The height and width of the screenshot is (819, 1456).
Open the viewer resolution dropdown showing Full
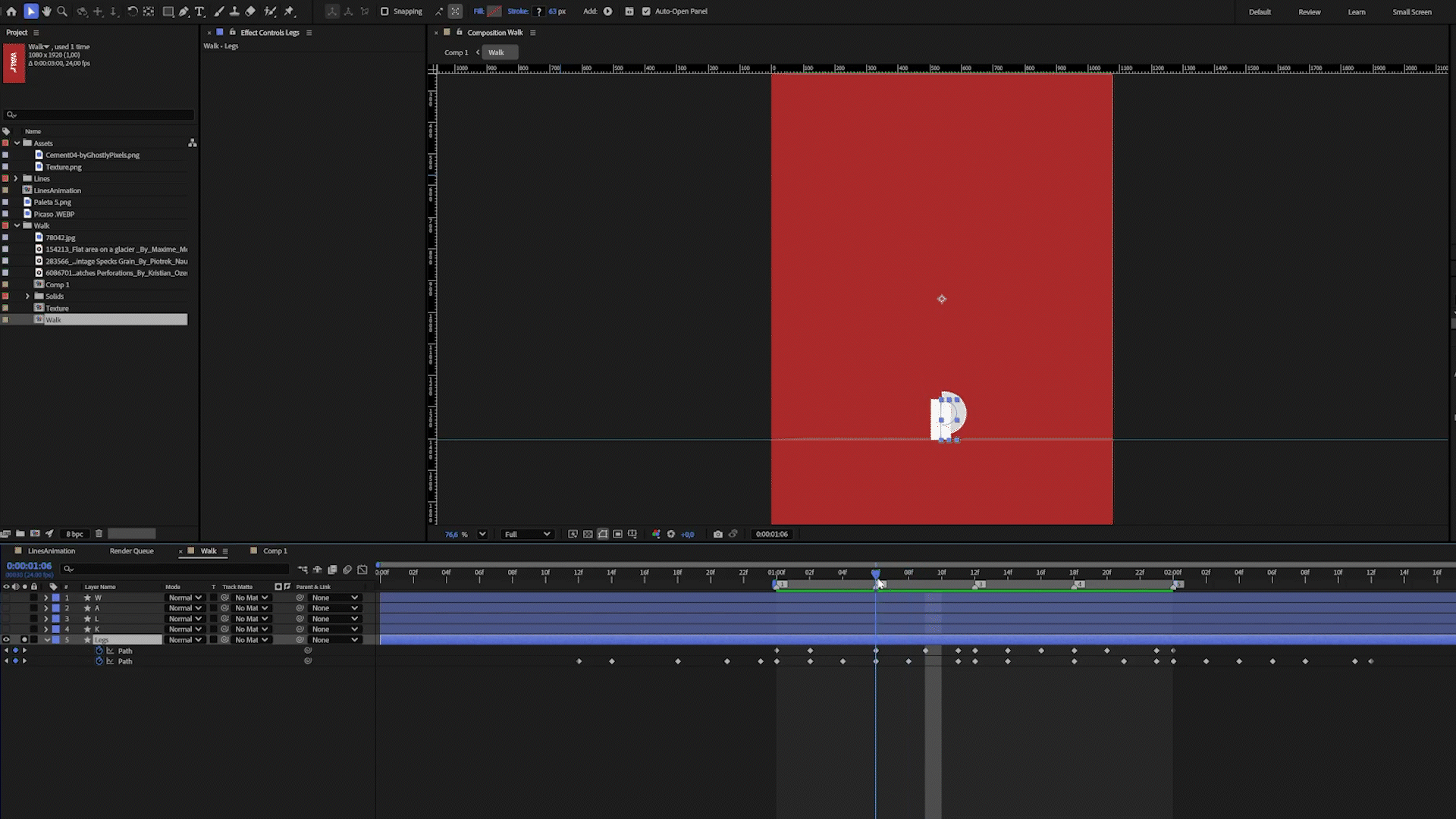tap(527, 534)
